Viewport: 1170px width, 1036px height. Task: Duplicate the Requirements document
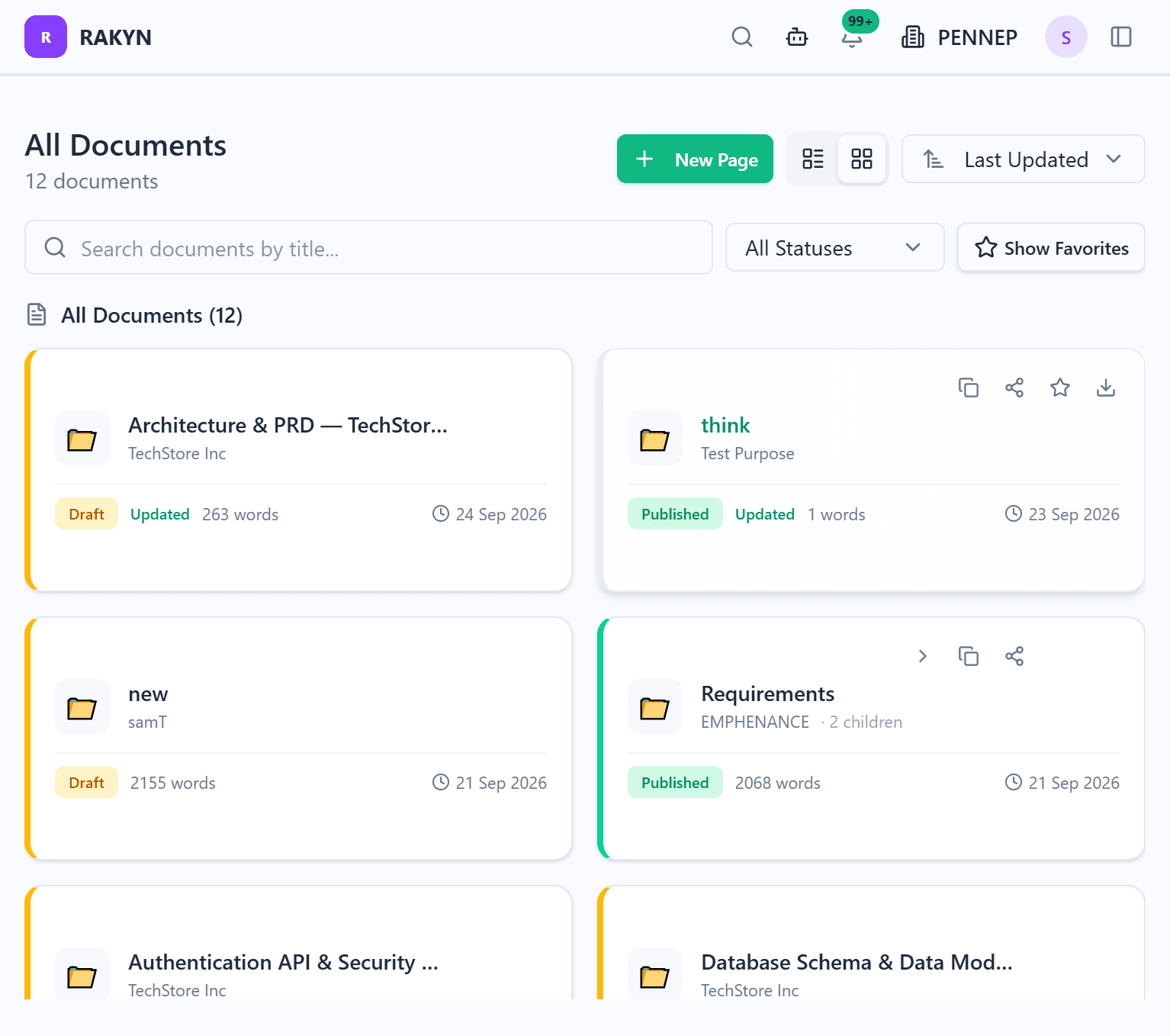click(x=969, y=656)
